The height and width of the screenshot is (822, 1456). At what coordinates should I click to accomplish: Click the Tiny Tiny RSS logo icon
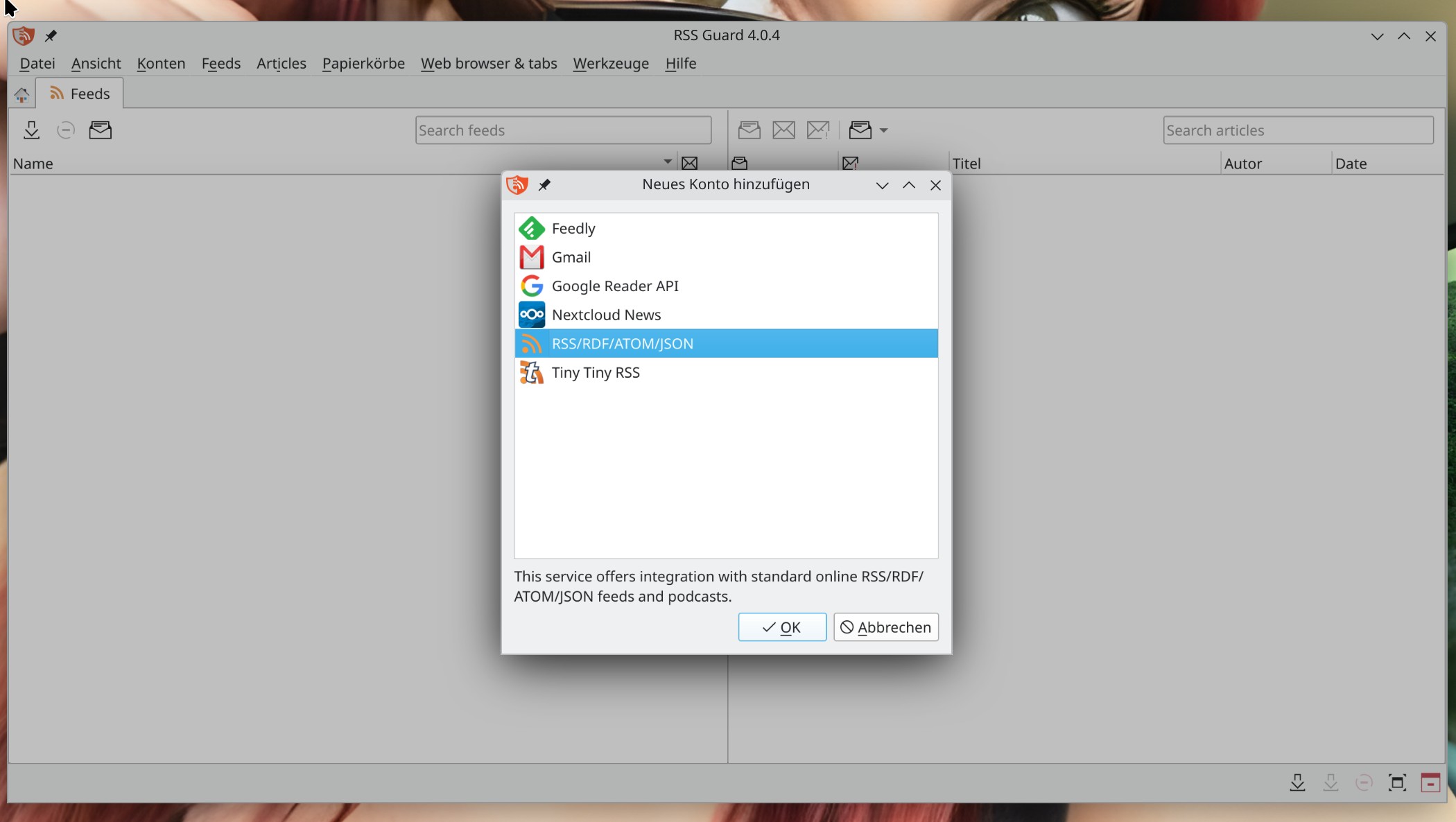pyautogui.click(x=532, y=372)
